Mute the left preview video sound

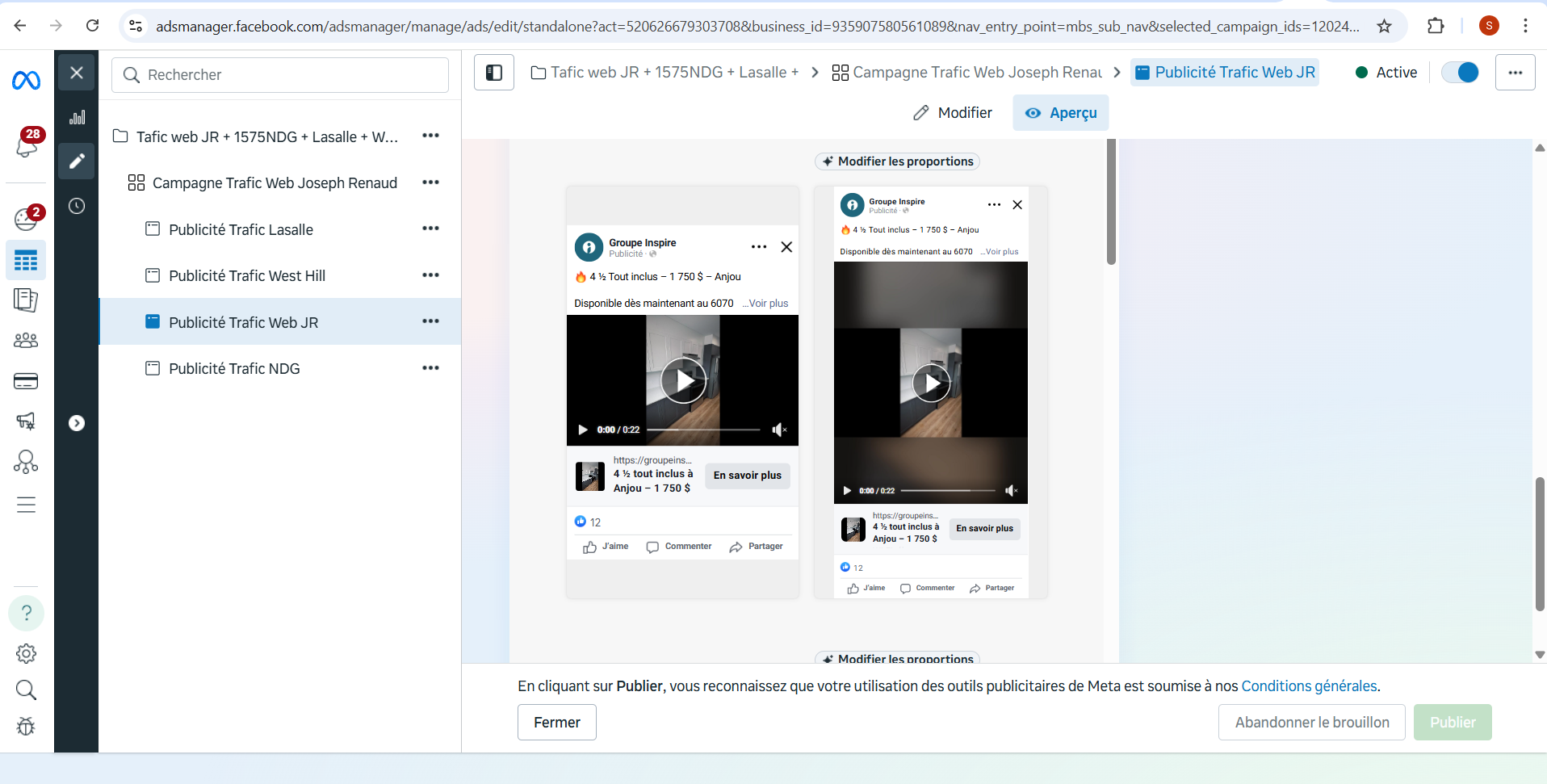[x=778, y=430]
